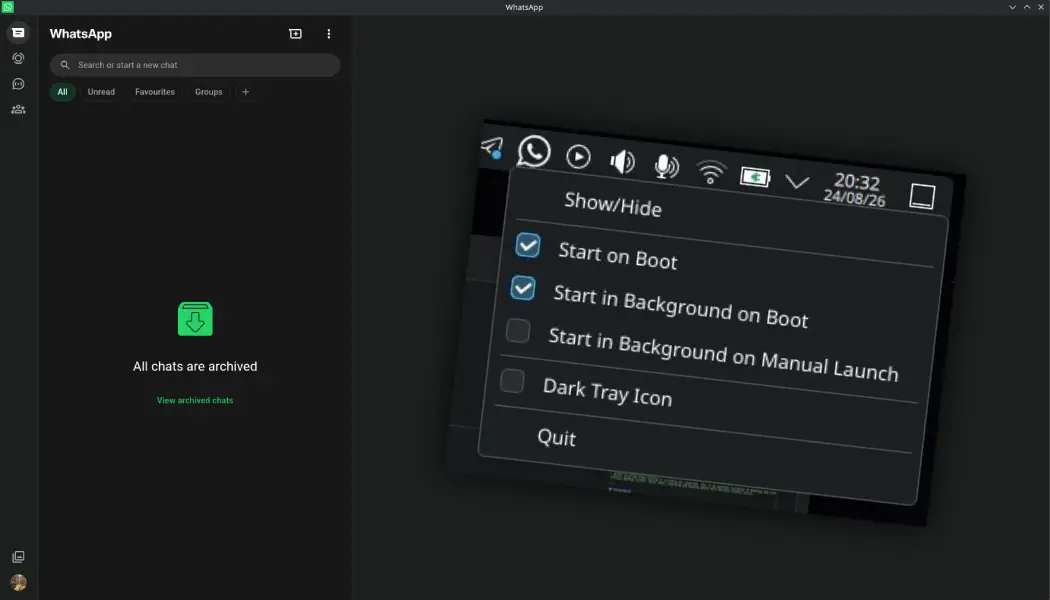Toggle Start in Background on Boot checkbox
Viewport: 1050px width, 600px height.
click(522, 288)
